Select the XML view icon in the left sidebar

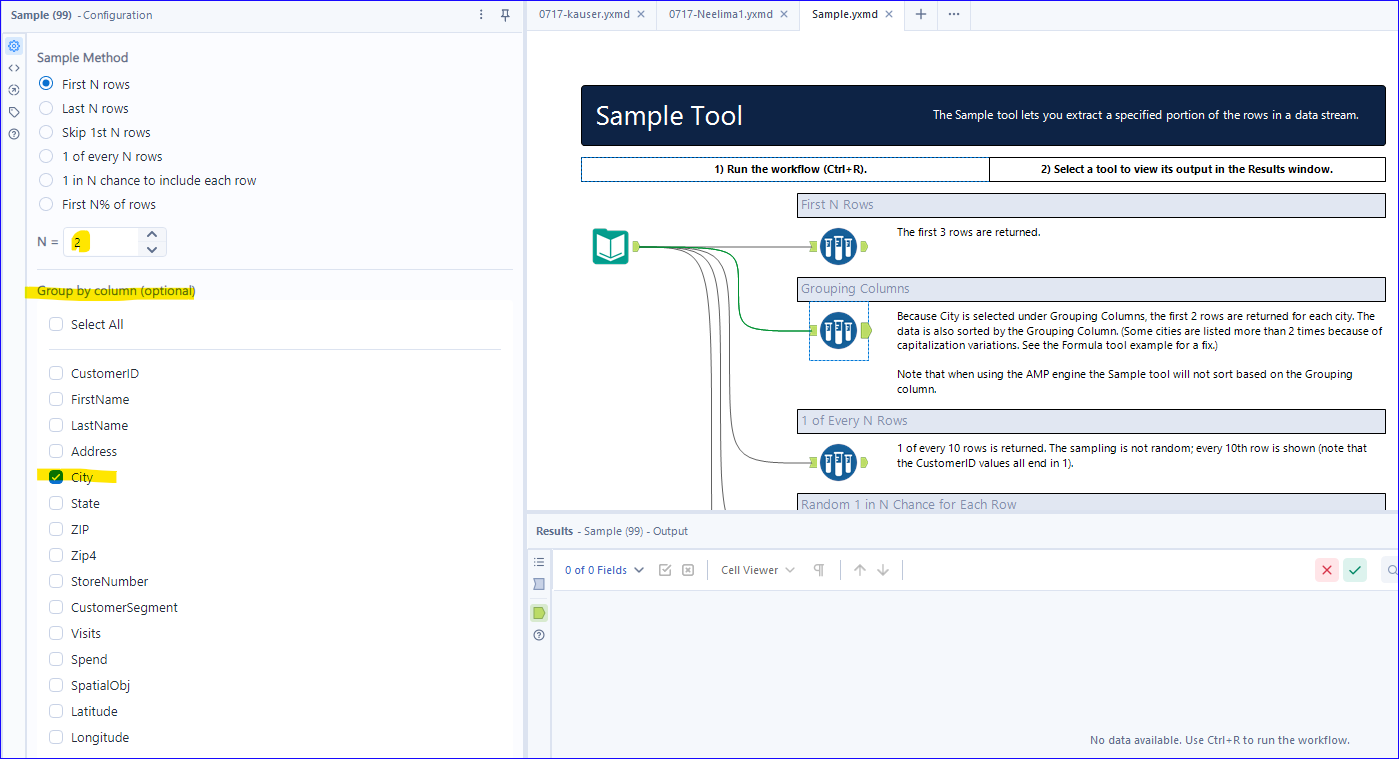pyautogui.click(x=13, y=67)
